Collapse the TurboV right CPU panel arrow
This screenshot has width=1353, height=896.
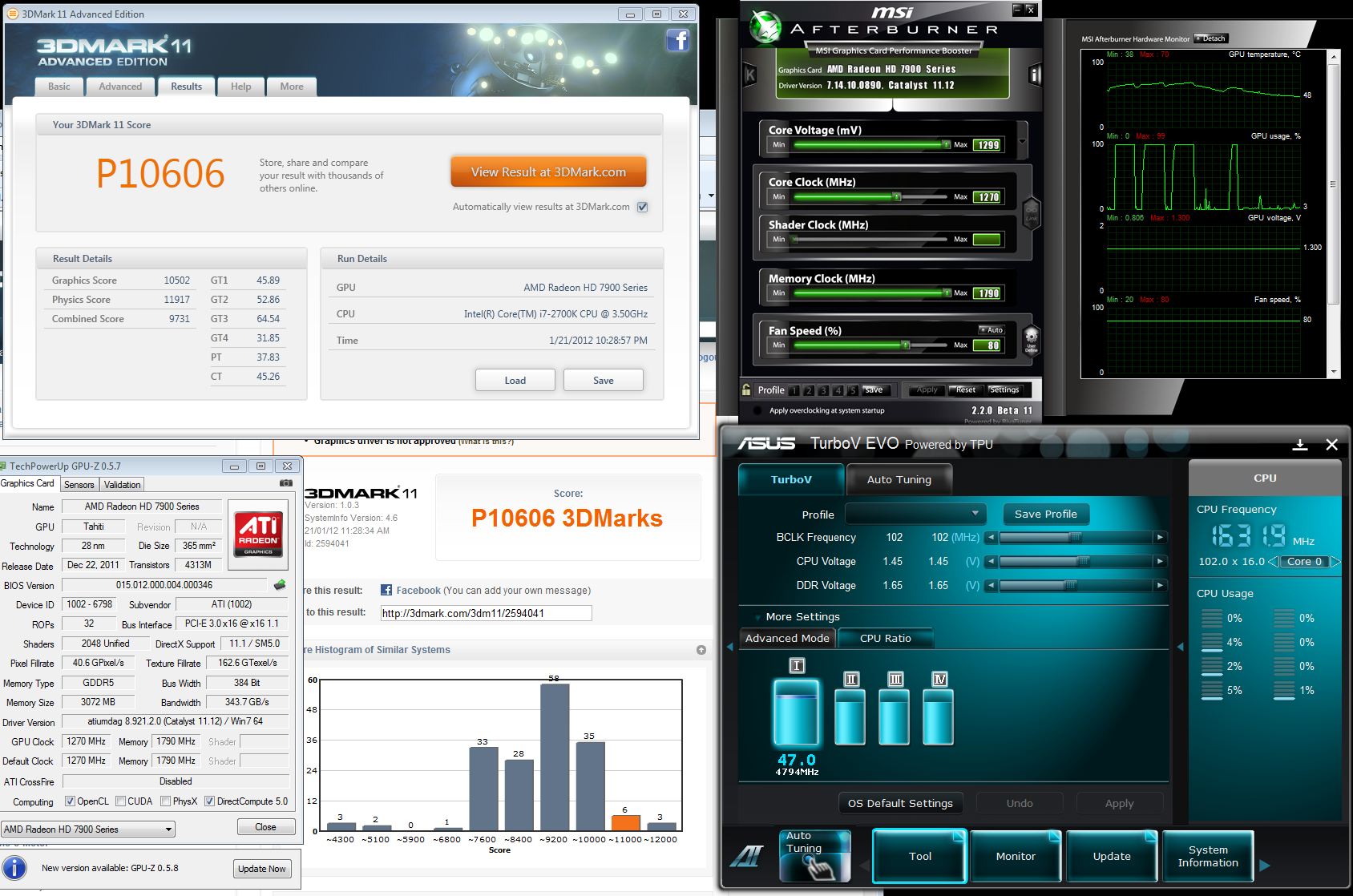coord(1180,647)
